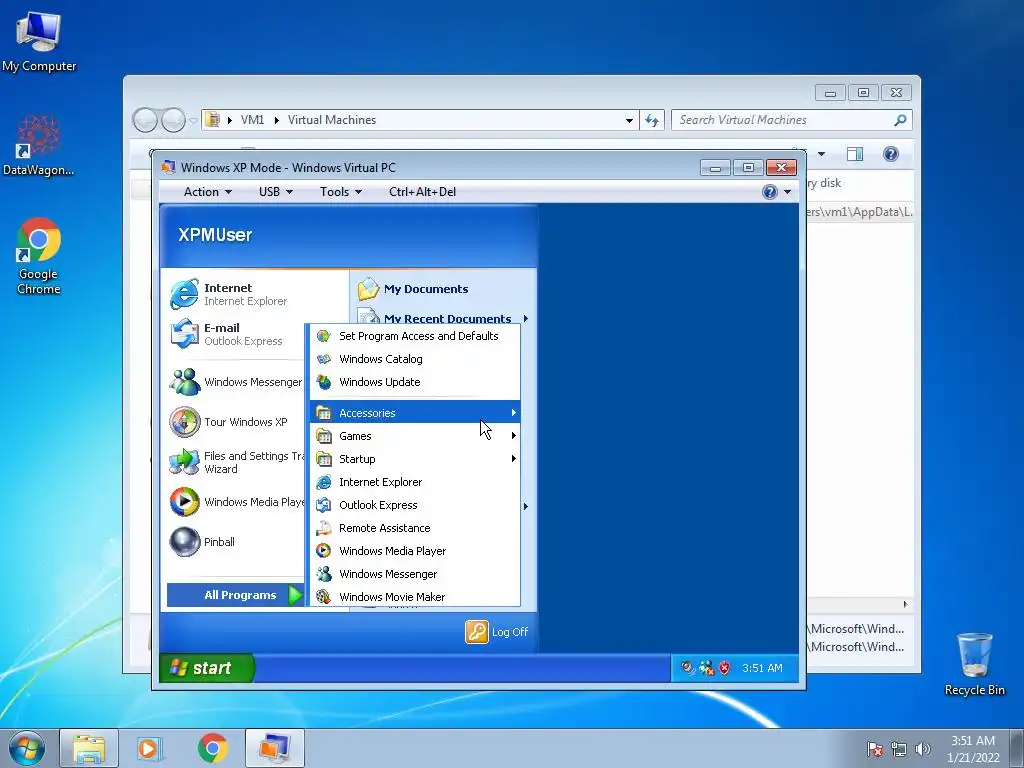Open view options dropdown arrow in Explorer
The image size is (1024, 768).
(822, 154)
